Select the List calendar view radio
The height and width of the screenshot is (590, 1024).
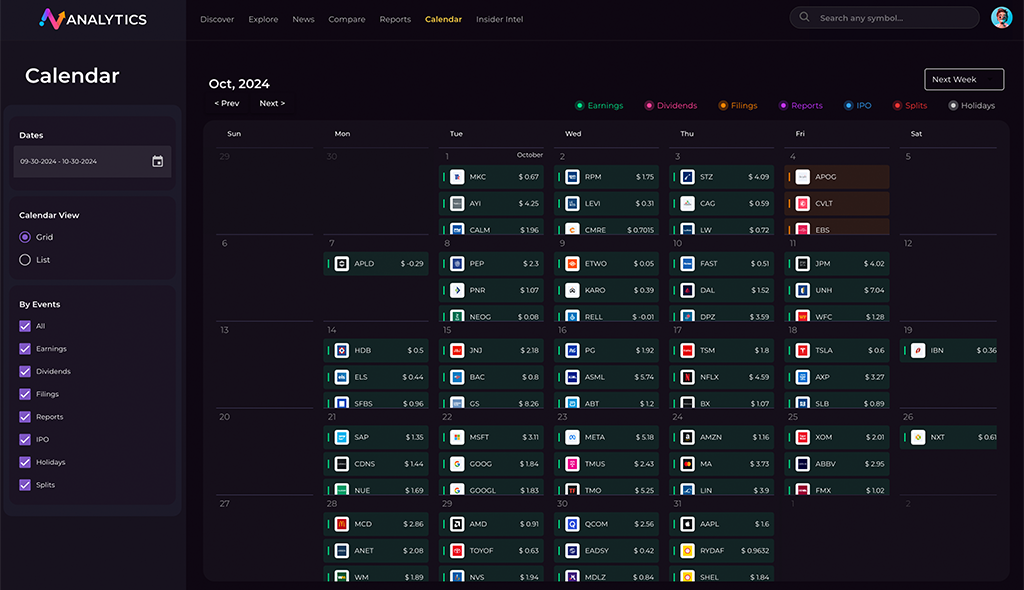pos(25,259)
